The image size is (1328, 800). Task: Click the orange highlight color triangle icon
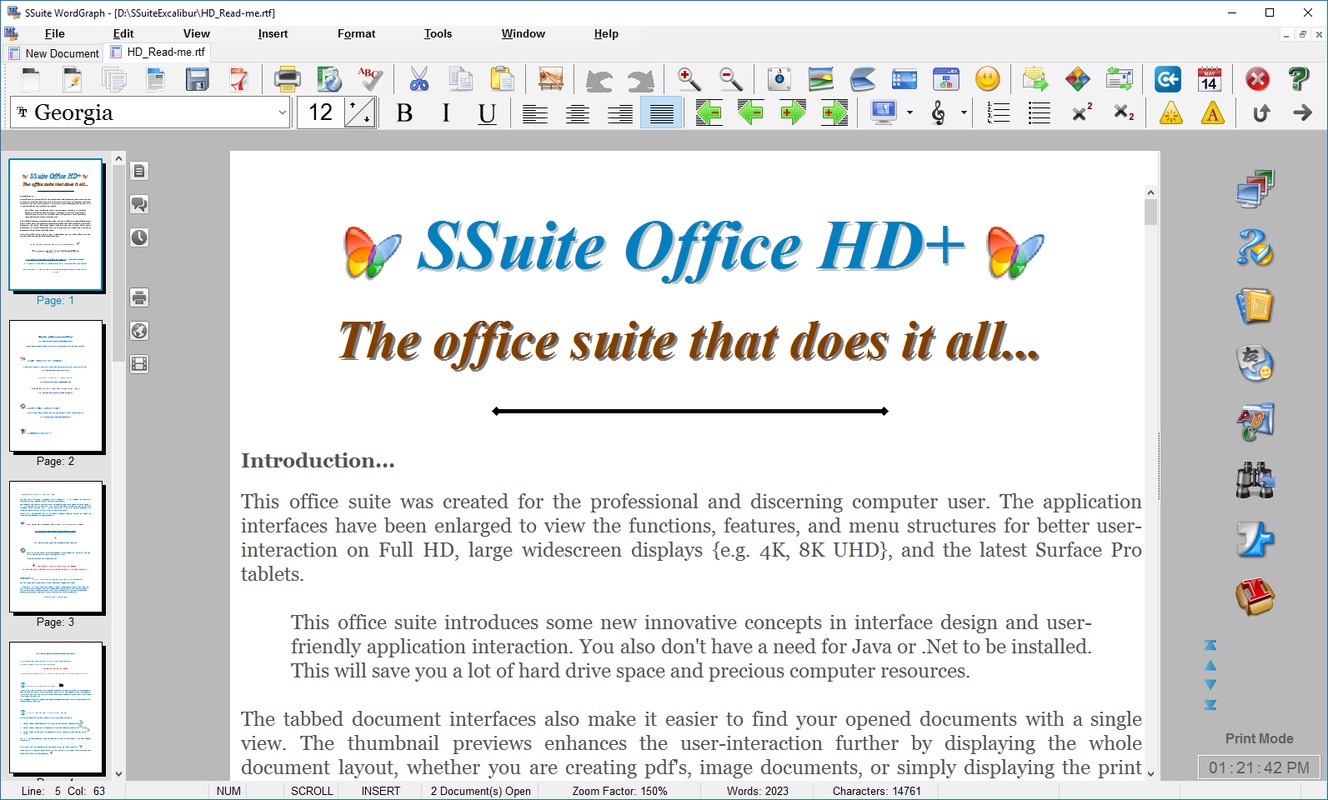click(1171, 113)
